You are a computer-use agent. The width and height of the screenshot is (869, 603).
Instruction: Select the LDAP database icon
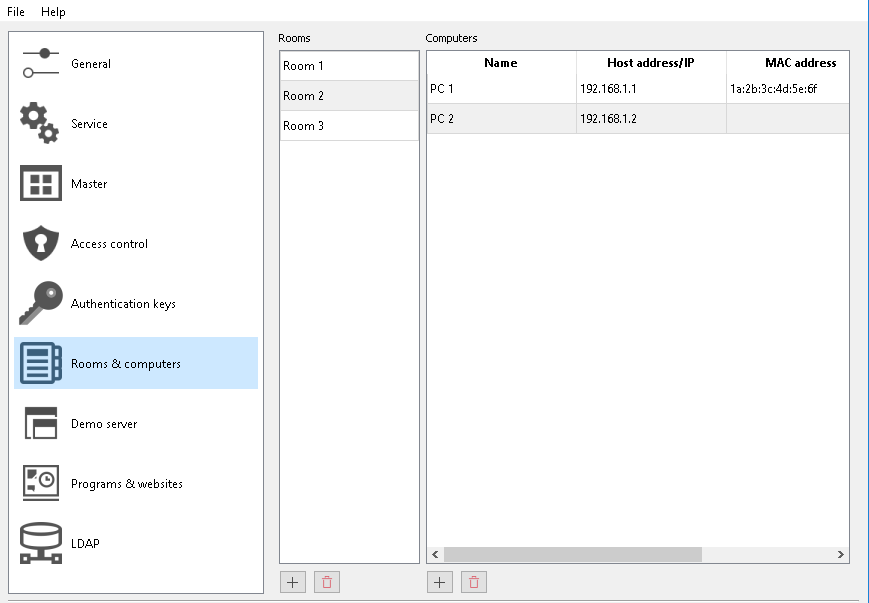[x=40, y=543]
